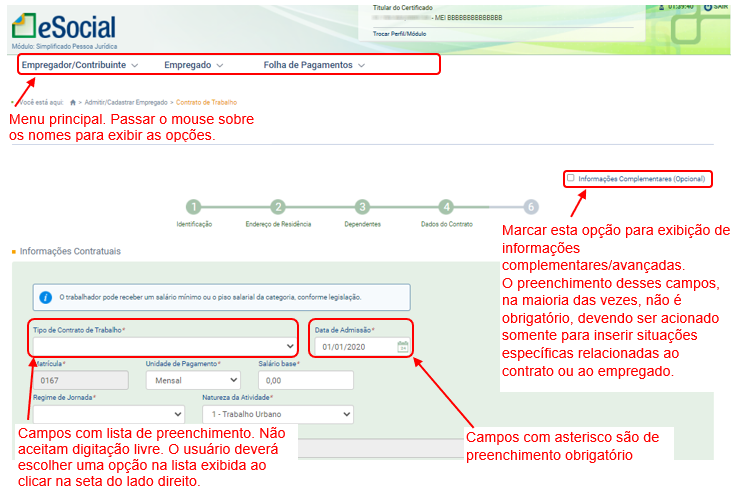The height and width of the screenshot is (492, 743).
Task: Go to step 3 Dependentes circle
Action: tap(362, 207)
